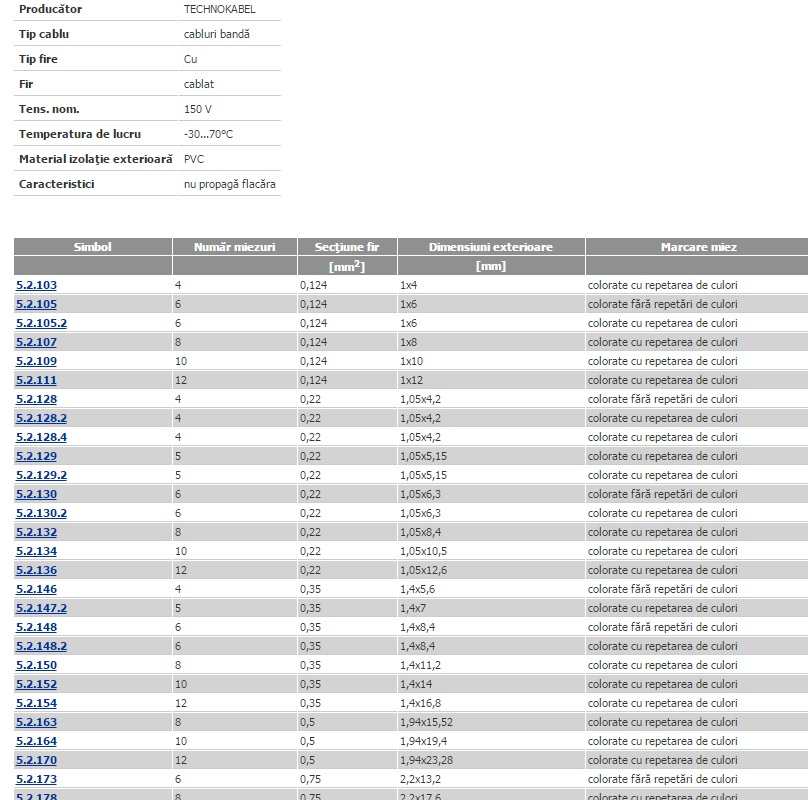Click the 5.2.170 symbol link
808x800 pixels.
pos(36,760)
